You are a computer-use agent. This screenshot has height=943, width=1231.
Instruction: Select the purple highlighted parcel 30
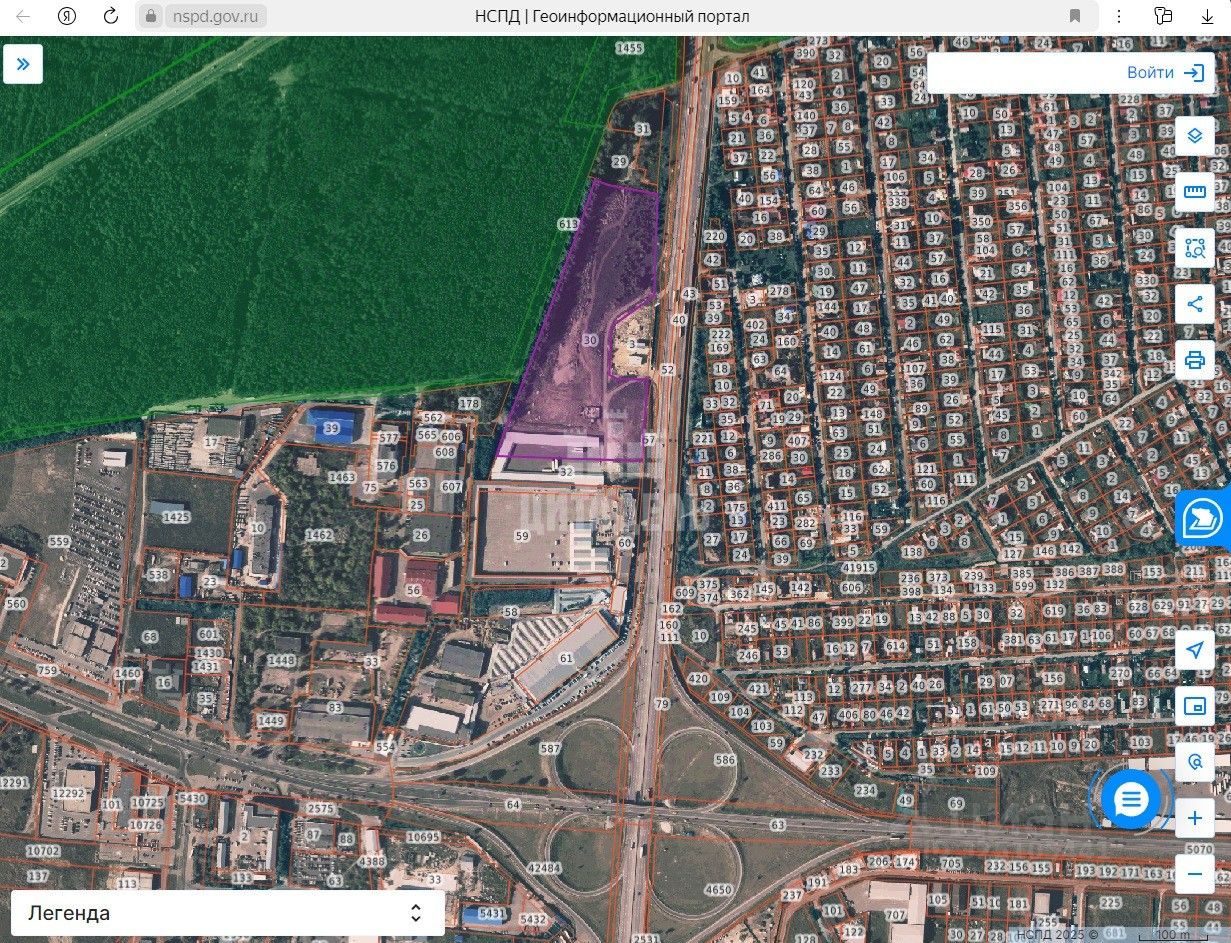tap(575, 360)
